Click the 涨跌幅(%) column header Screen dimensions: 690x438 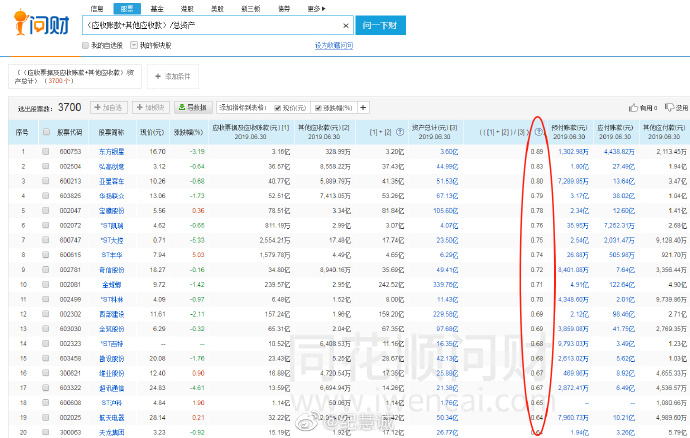(x=188, y=132)
